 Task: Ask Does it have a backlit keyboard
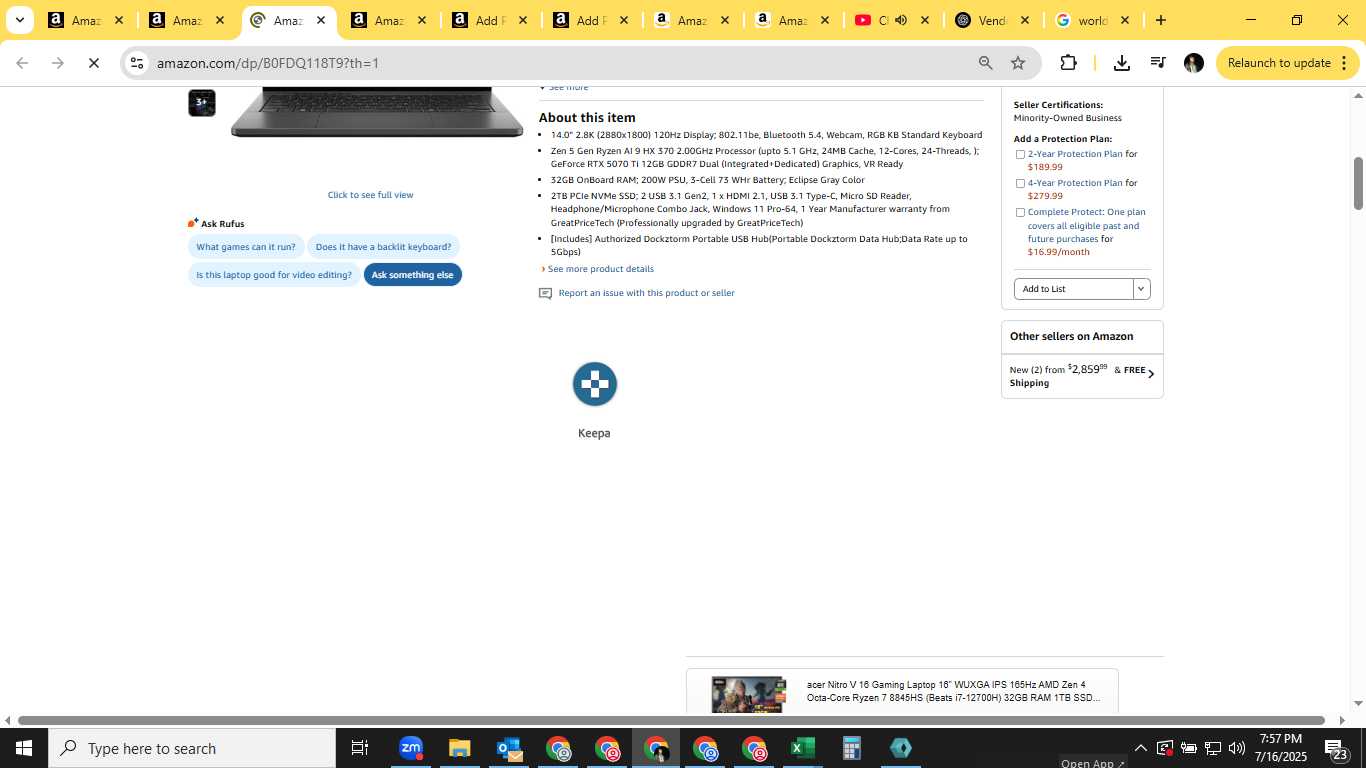coord(383,247)
